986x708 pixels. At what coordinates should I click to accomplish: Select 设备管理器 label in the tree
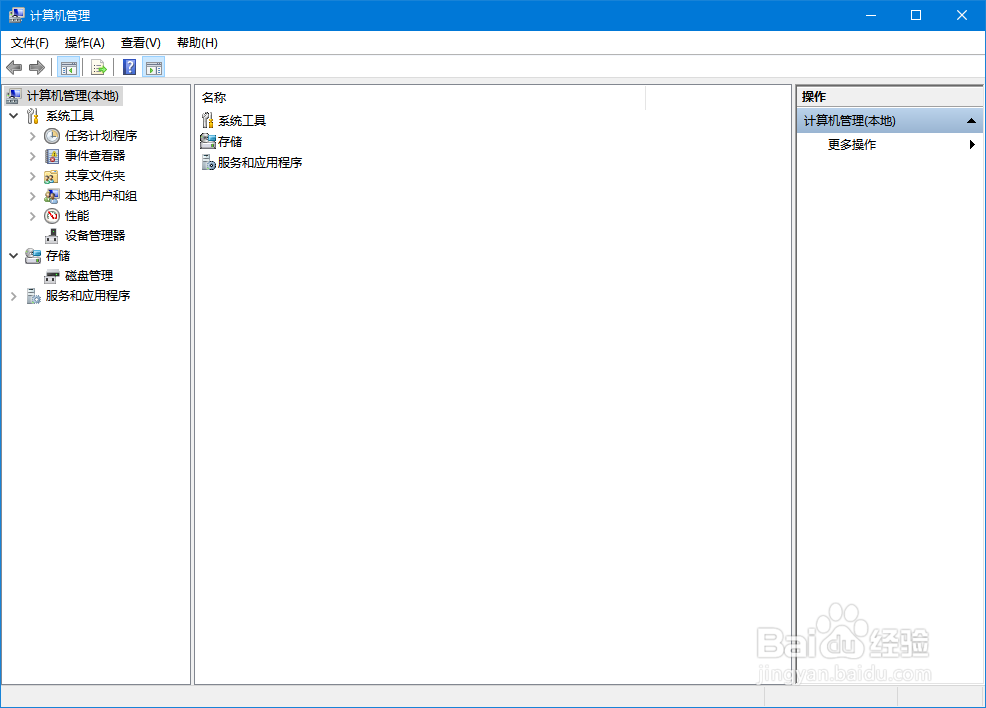point(95,236)
